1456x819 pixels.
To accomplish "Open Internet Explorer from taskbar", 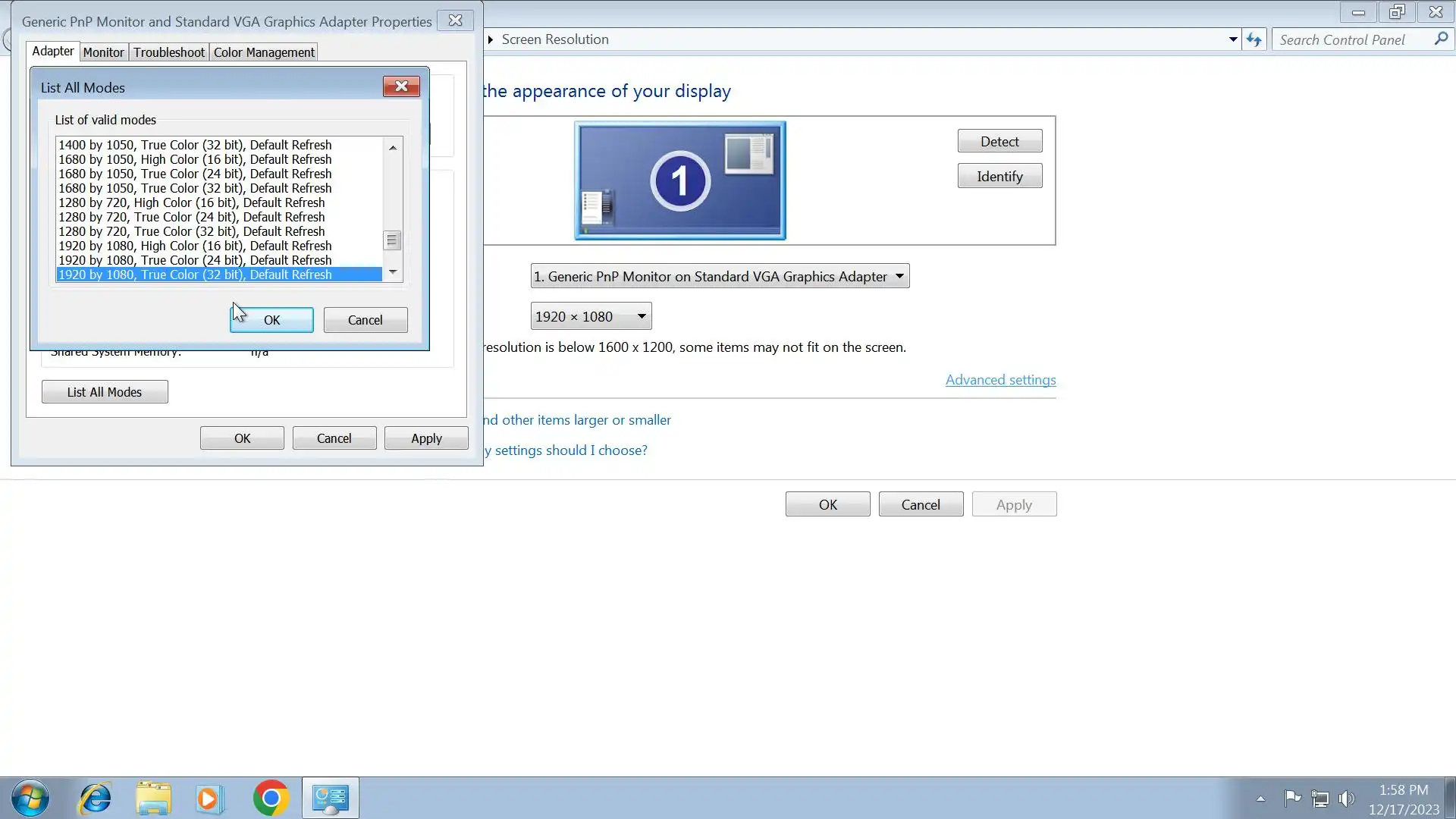I will [96, 799].
